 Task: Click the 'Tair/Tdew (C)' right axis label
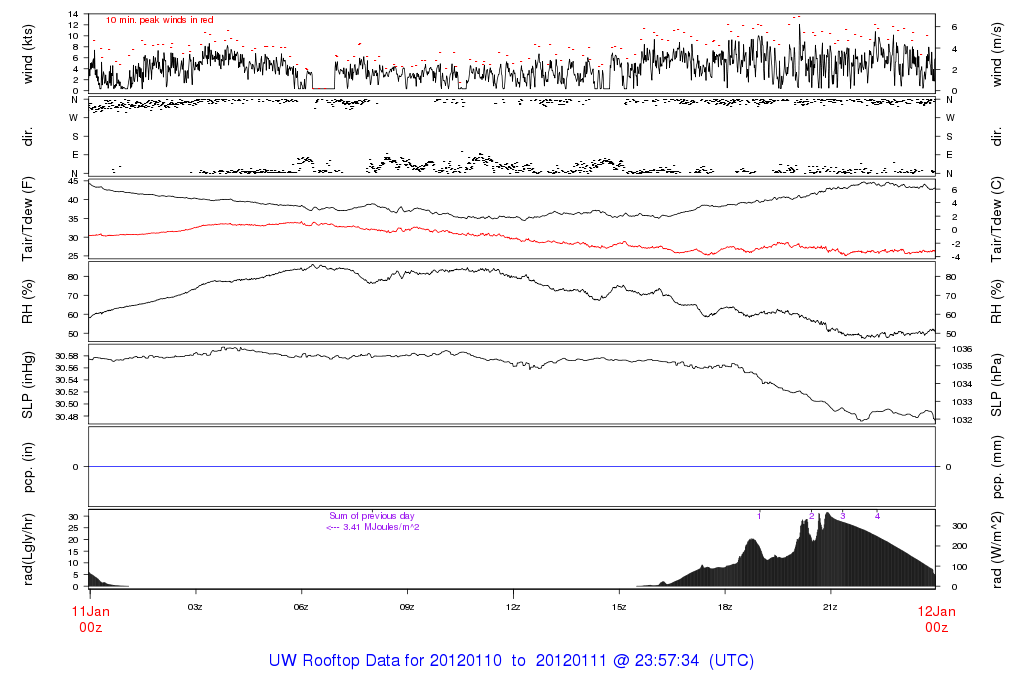(x=997, y=217)
